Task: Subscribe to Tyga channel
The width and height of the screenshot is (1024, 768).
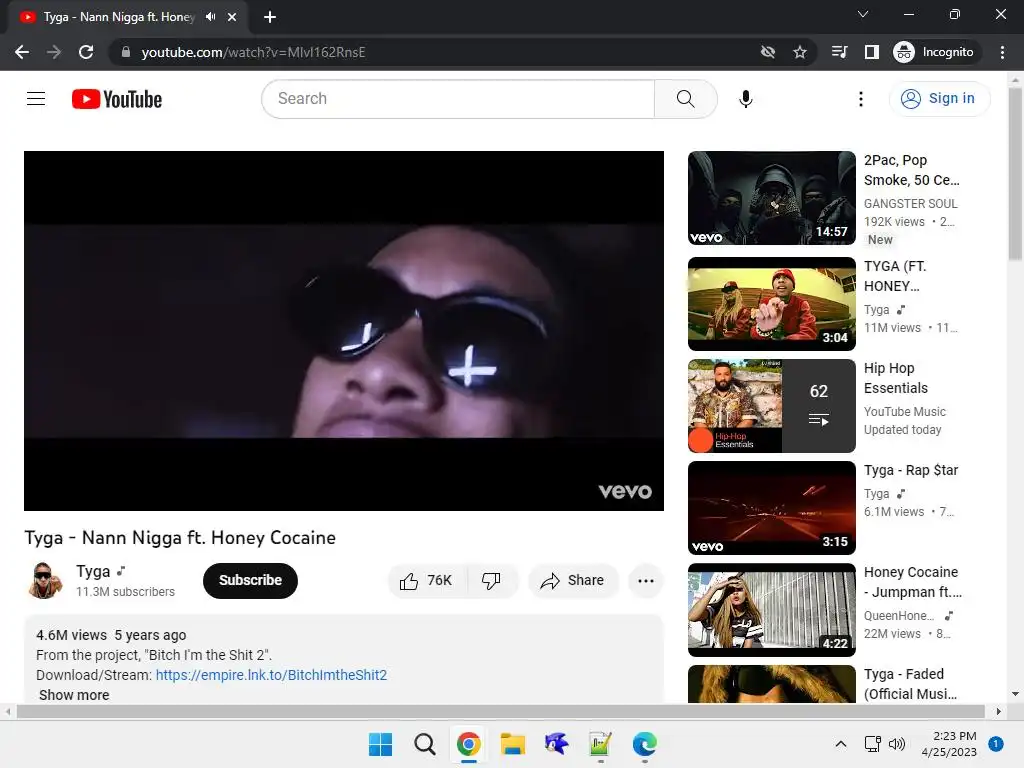Action: coord(250,581)
